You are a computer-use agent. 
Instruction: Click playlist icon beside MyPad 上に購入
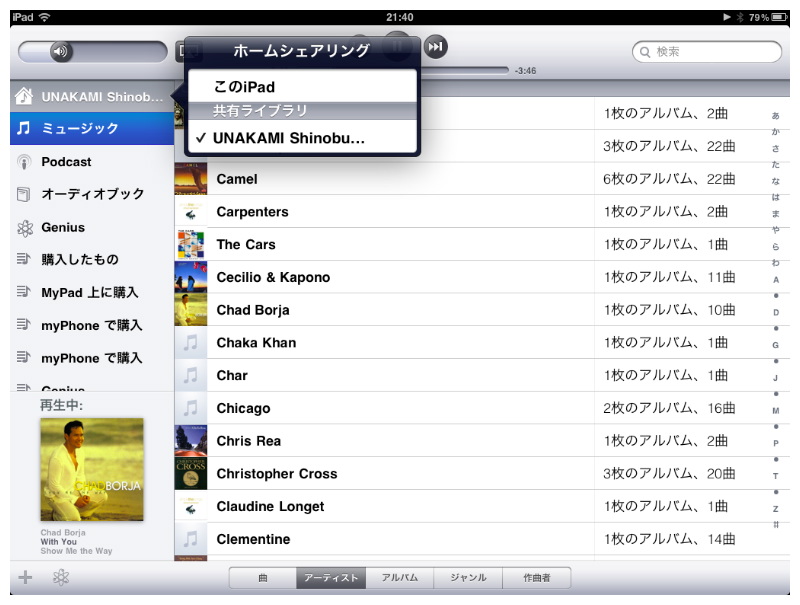tap(23, 292)
